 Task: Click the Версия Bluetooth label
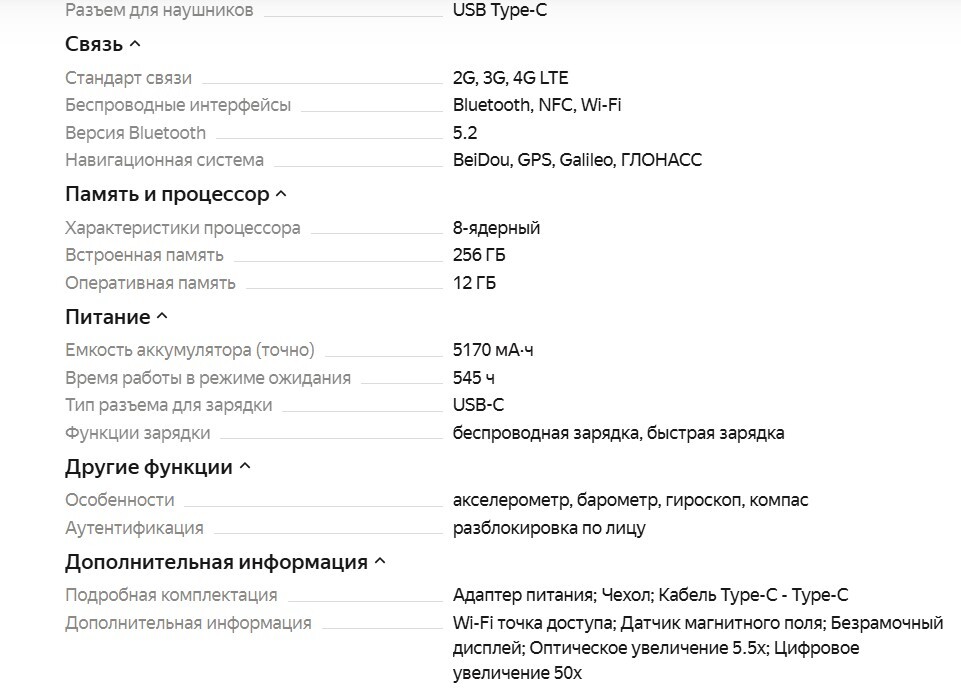click(x=135, y=133)
